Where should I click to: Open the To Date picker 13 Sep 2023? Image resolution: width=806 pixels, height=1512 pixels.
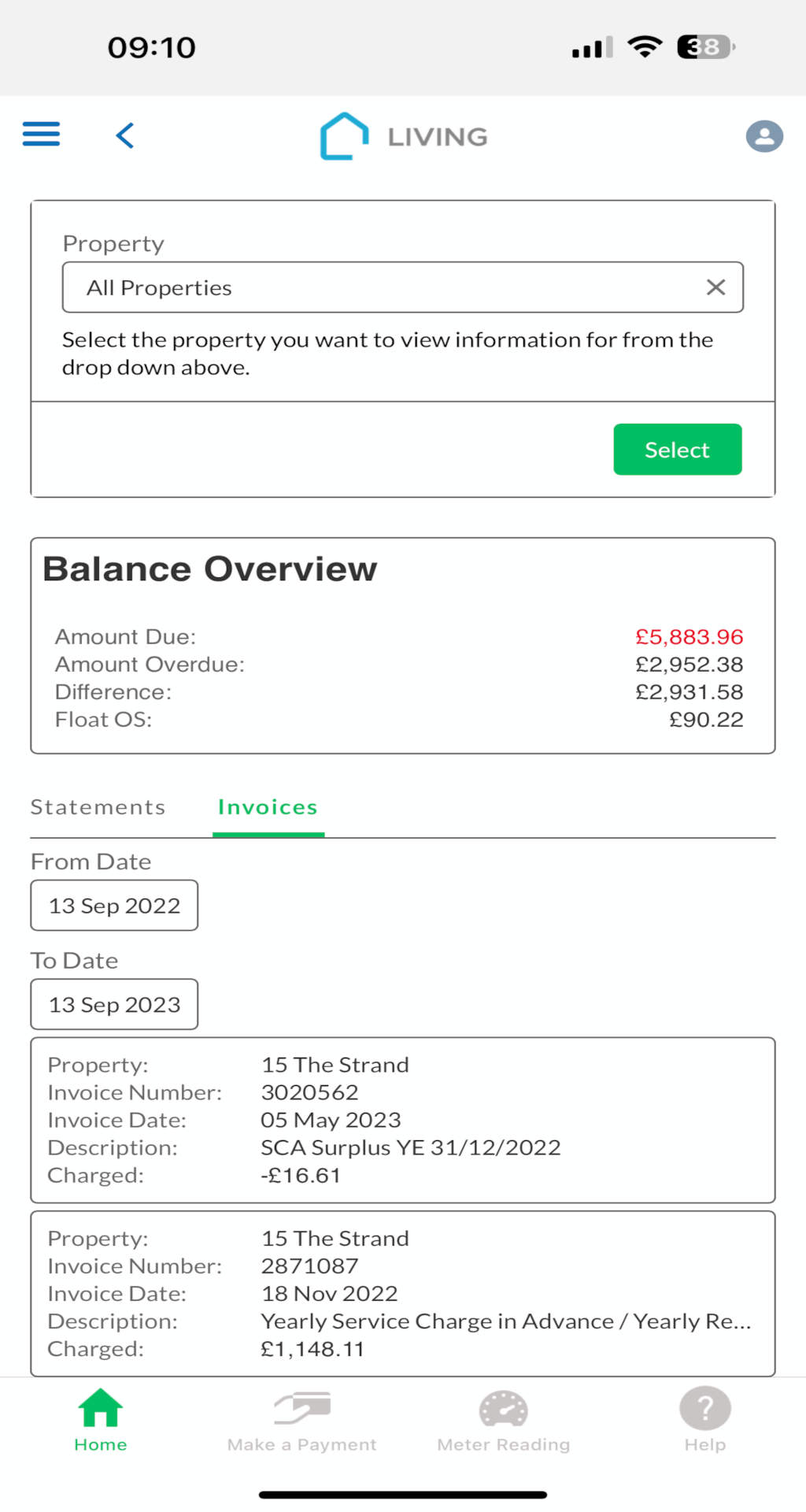[114, 1005]
